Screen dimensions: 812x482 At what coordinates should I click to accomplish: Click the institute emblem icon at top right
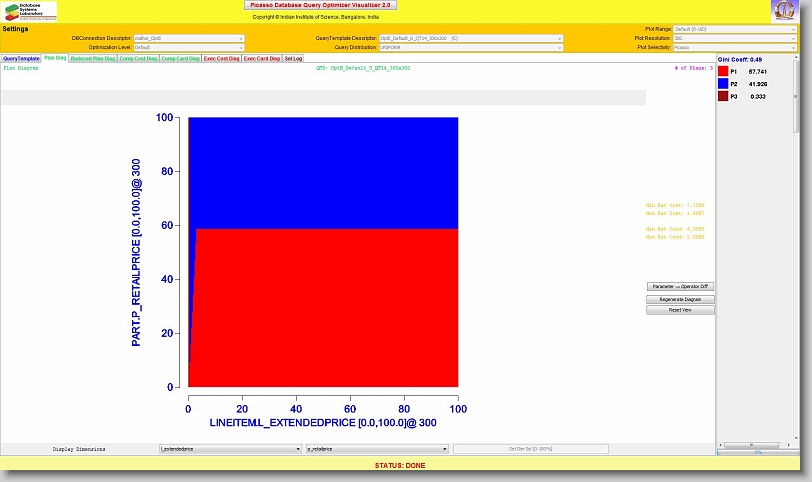(x=783, y=11)
